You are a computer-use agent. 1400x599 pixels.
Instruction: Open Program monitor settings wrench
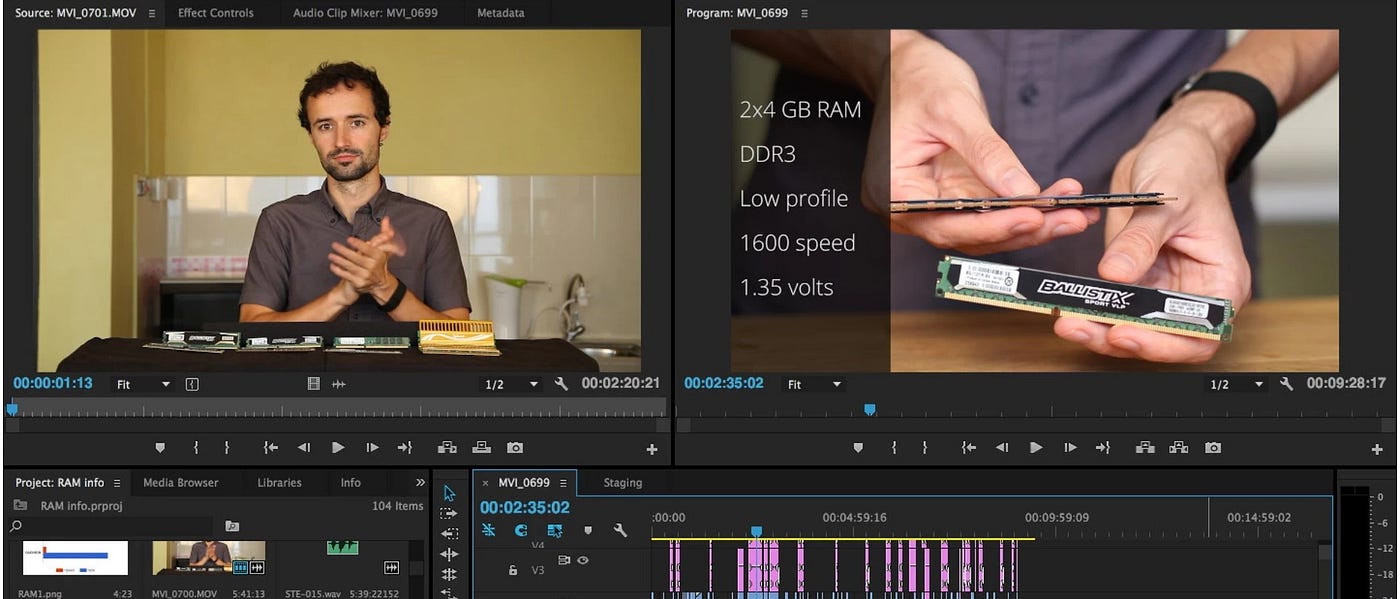click(x=1286, y=384)
